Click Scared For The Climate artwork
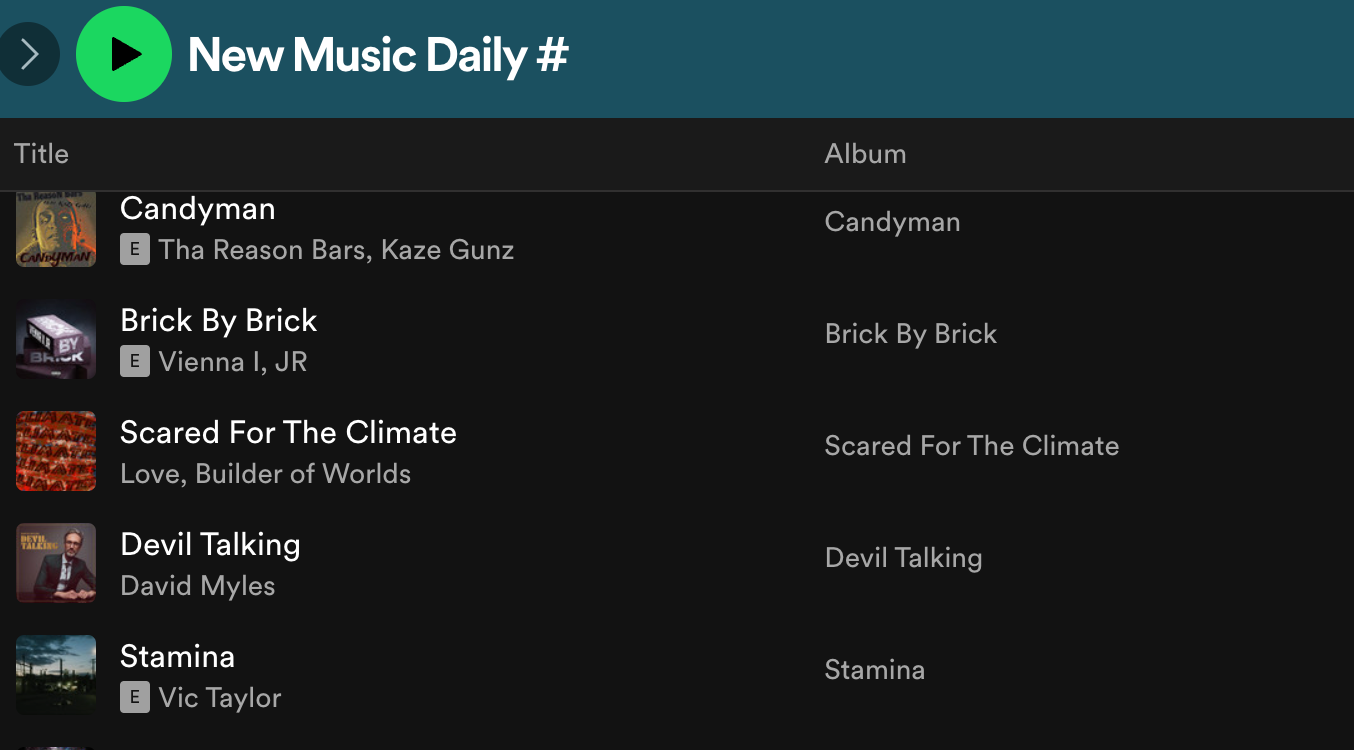 (x=56, y=451)
